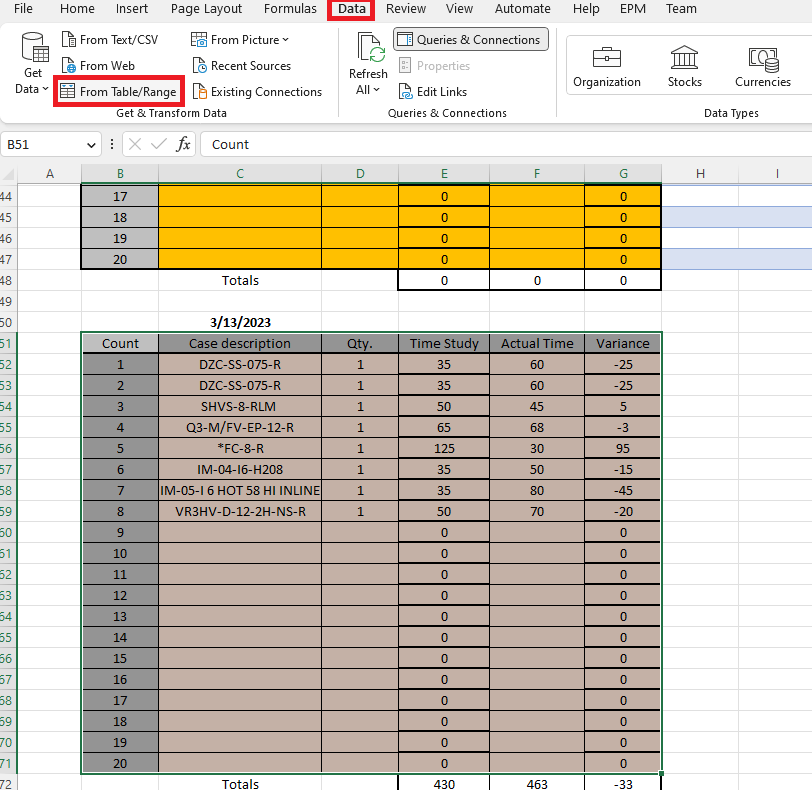The width and height of the screenshot is (812, 790).
Task: Select cell VR3HV-D-12-2H-NS-R
Action: click(240, 511)
